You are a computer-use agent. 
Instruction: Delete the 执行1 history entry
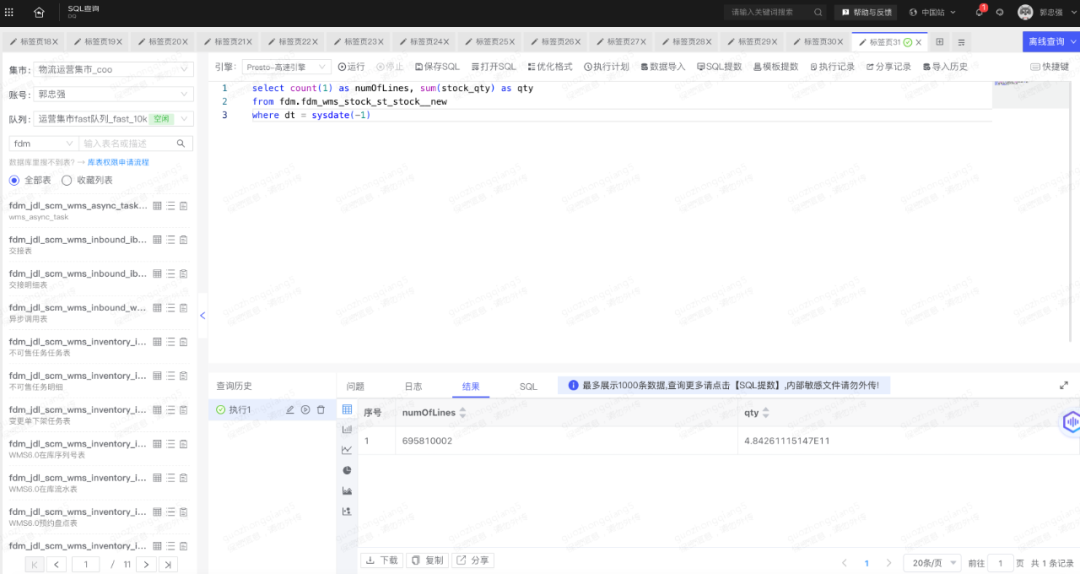point(321,409)
